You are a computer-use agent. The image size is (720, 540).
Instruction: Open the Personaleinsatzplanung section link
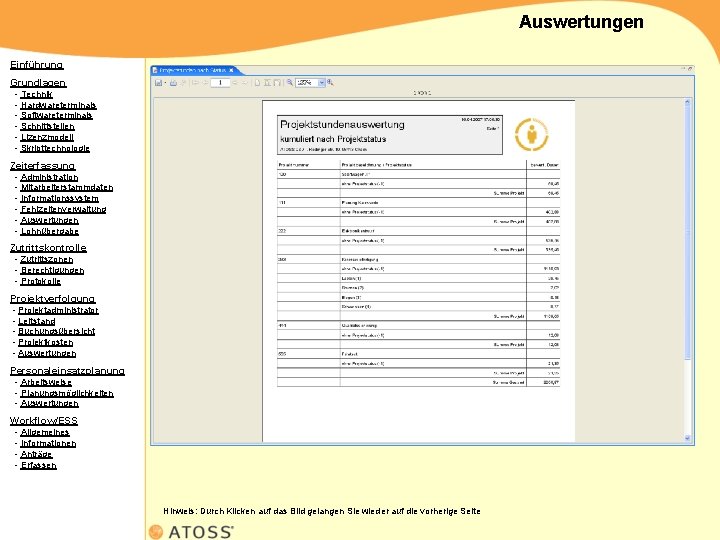68,371
